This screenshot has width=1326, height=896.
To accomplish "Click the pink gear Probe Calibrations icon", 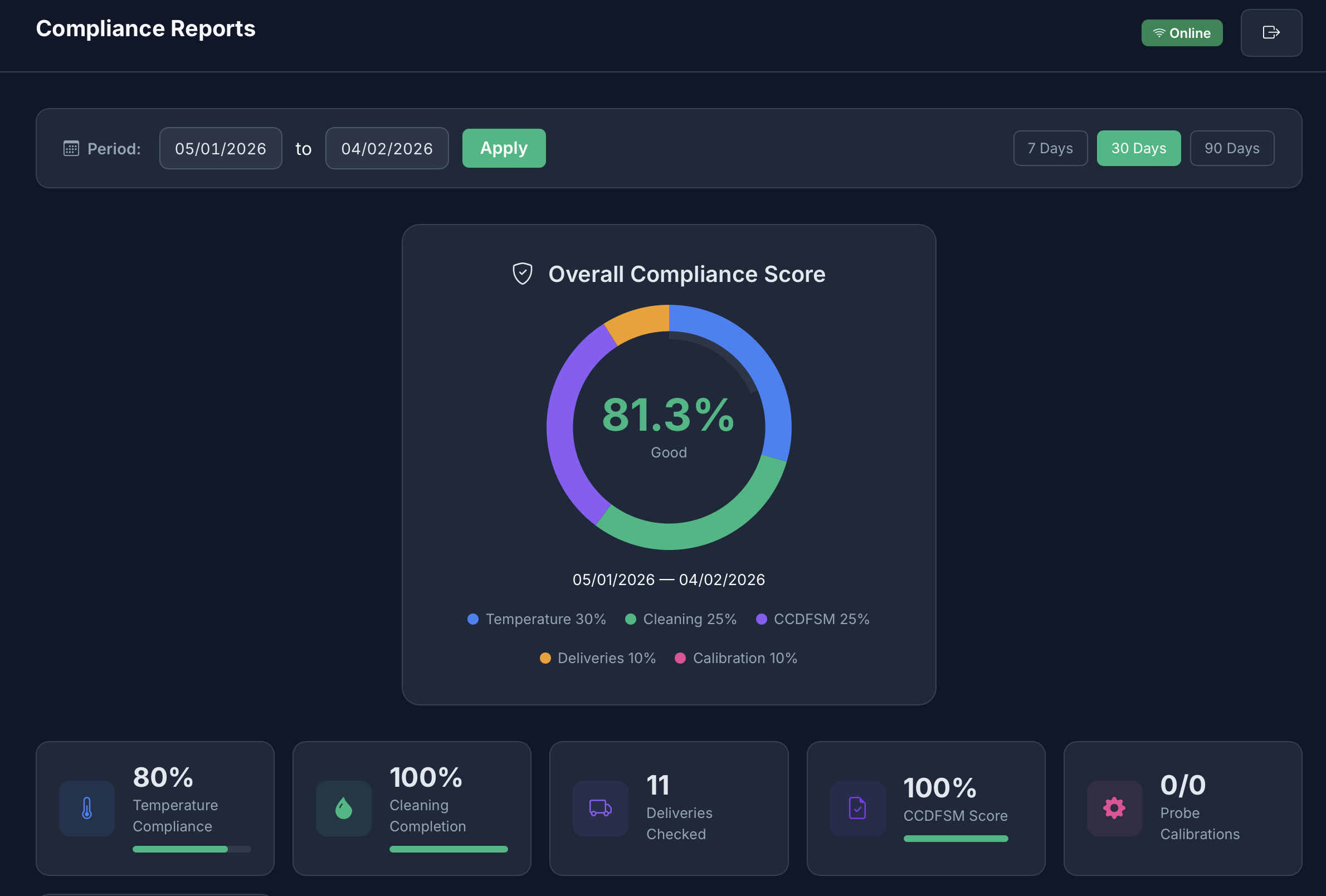I will click(1114, 808).
